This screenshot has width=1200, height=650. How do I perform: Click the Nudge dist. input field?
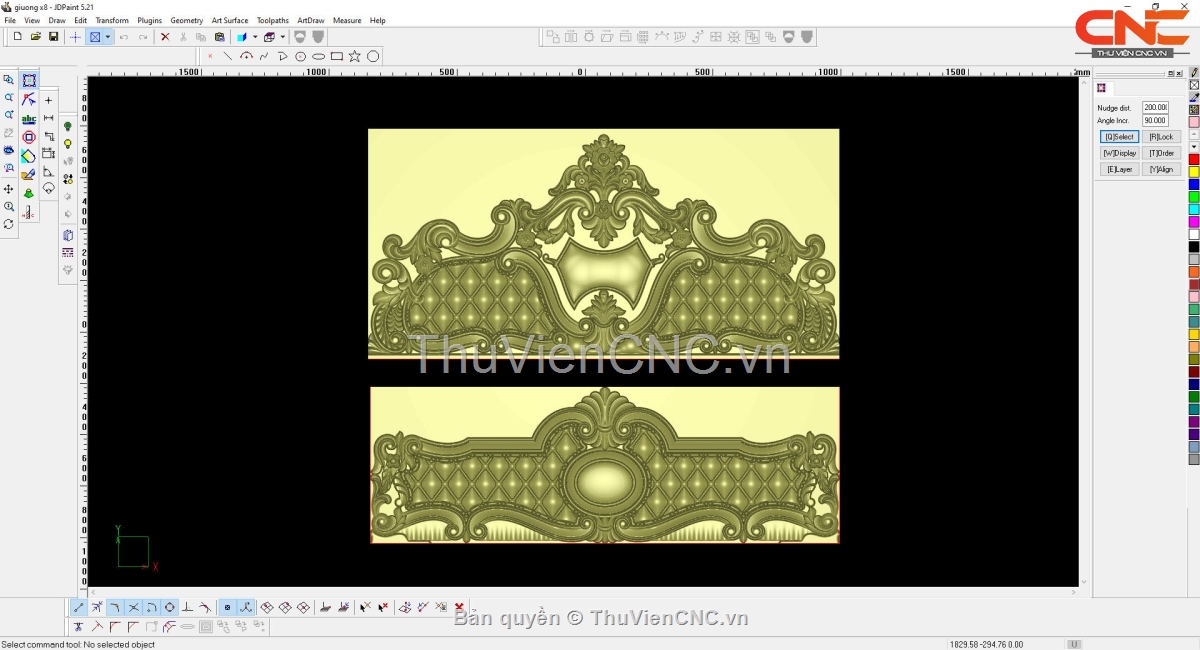pyautogui.click(x=1155, y=107)
